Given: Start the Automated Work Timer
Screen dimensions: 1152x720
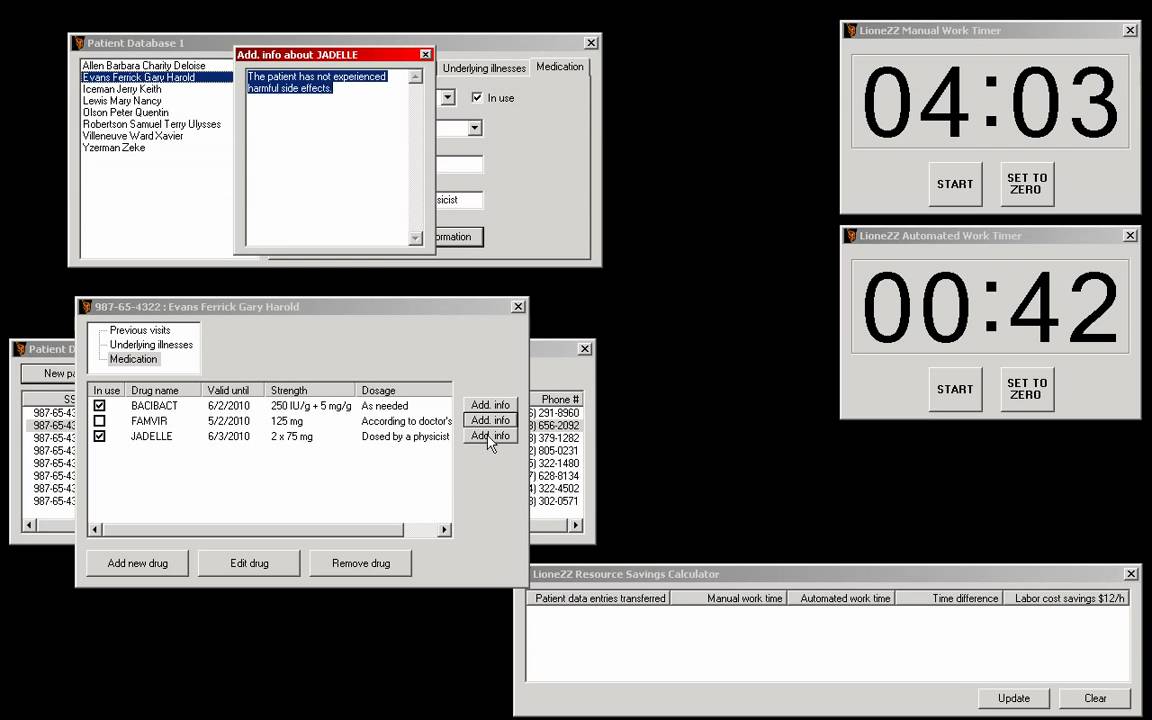Looking at the screenshot, I should (954, 389).
